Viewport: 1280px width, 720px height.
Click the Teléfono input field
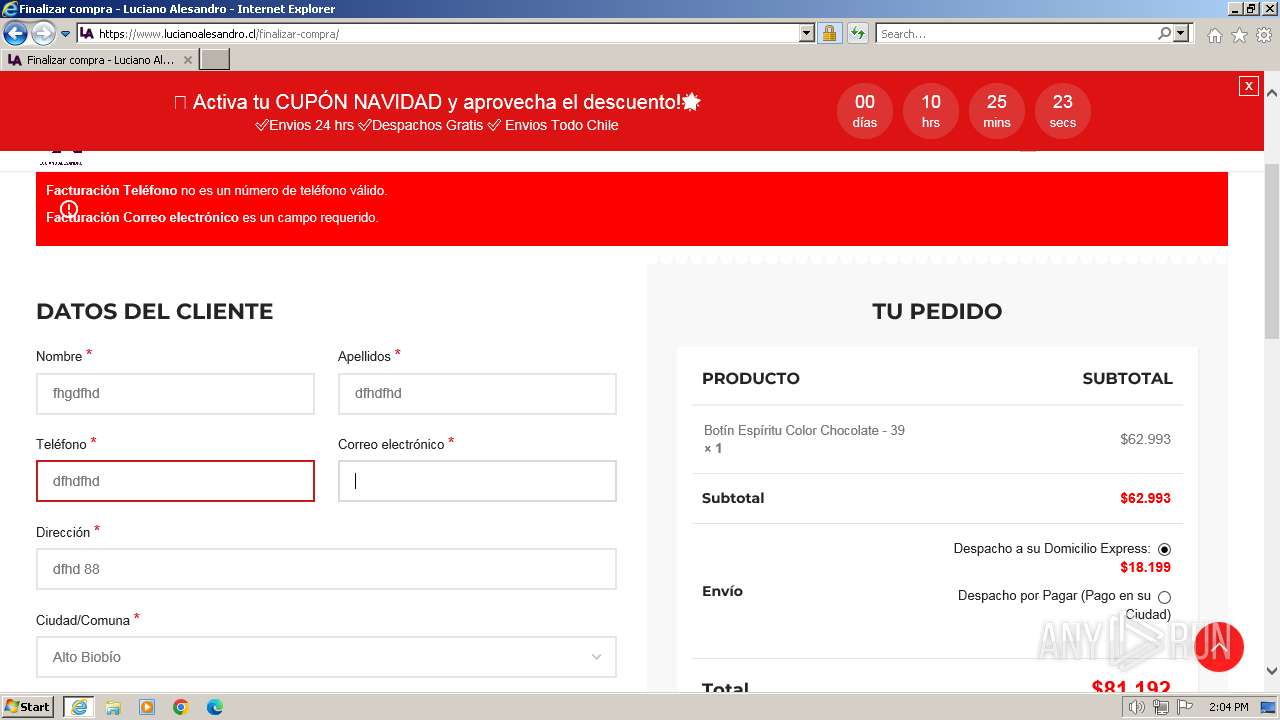click(175, 481)
